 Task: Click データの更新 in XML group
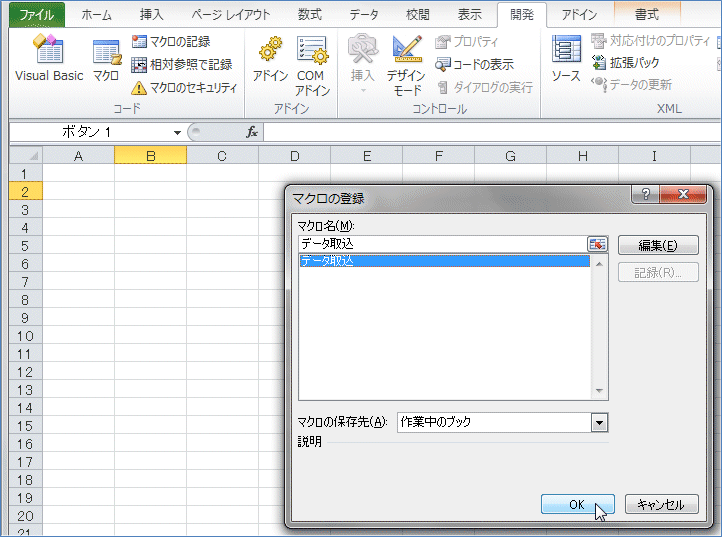click(x=631, y=84)
